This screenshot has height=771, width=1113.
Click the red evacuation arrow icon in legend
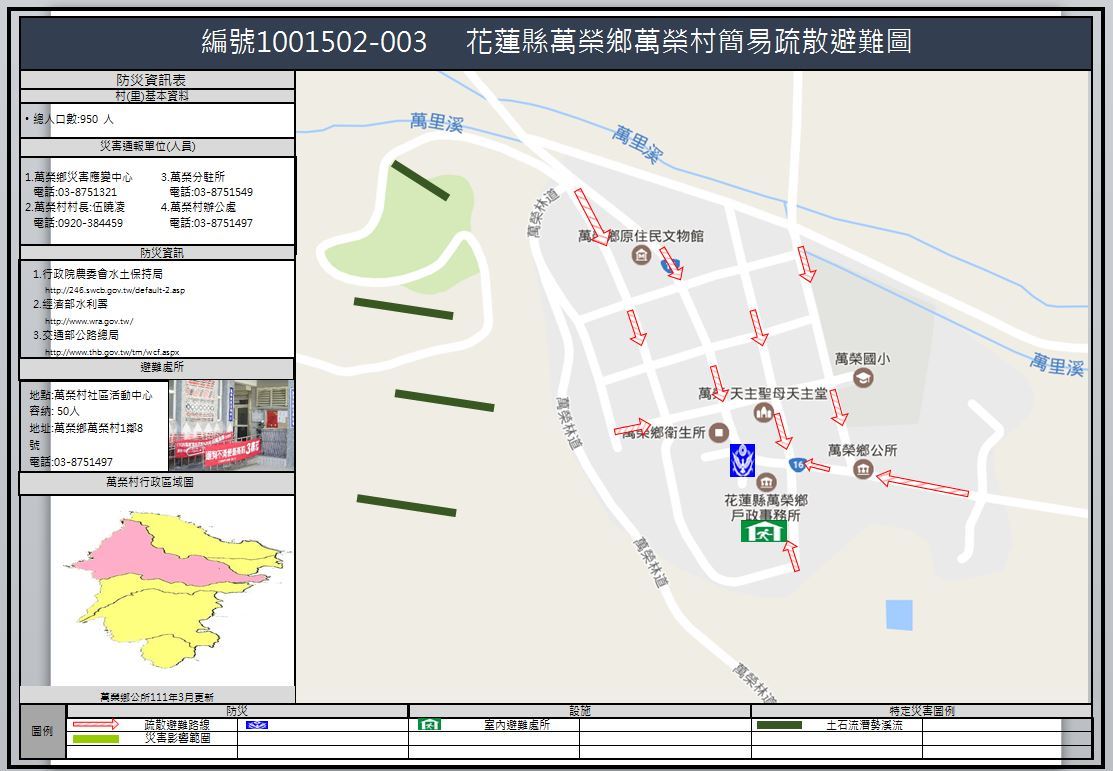tap(95, 725)
